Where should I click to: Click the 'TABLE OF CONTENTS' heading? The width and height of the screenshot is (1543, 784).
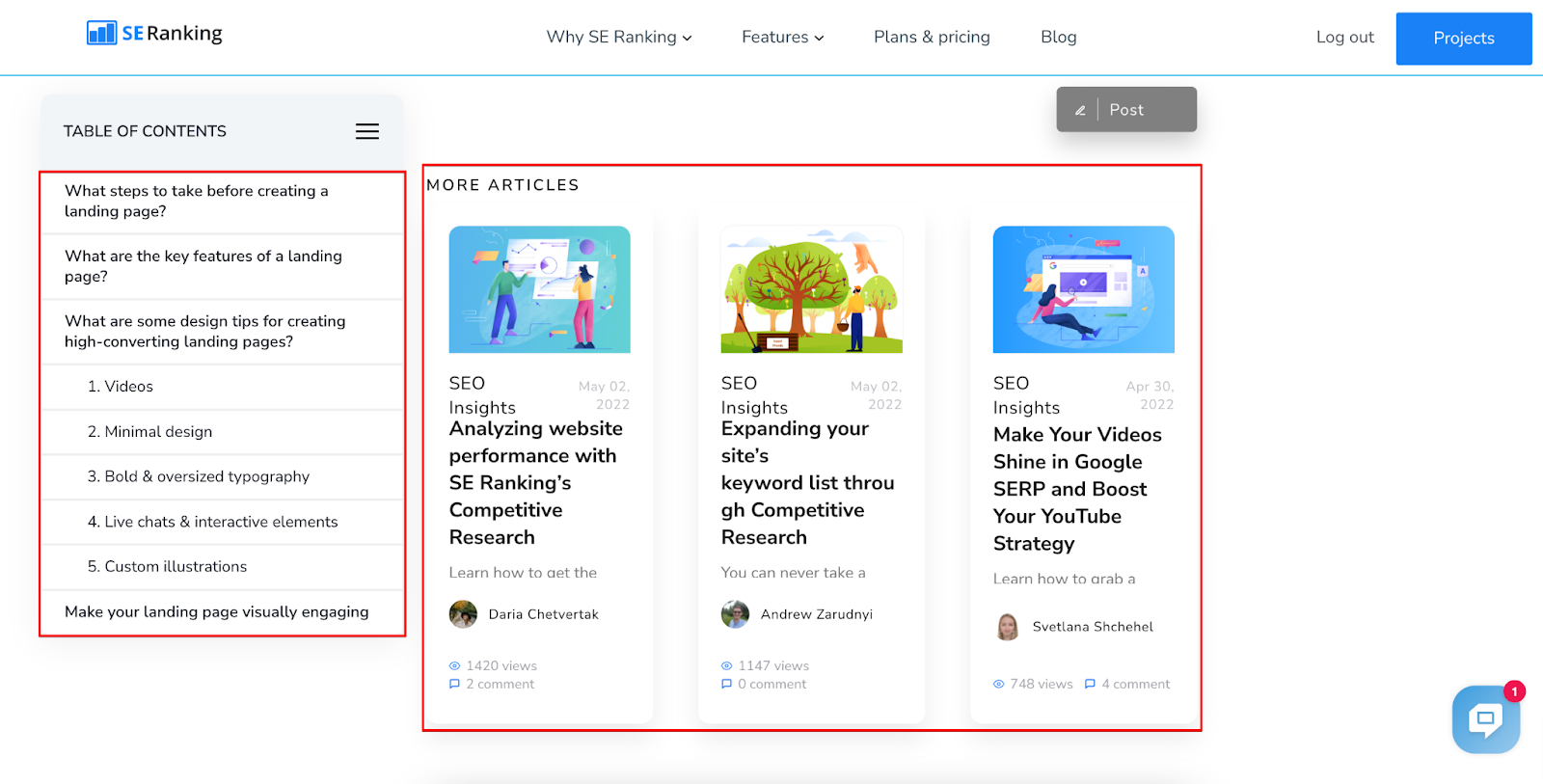point(145,131)
